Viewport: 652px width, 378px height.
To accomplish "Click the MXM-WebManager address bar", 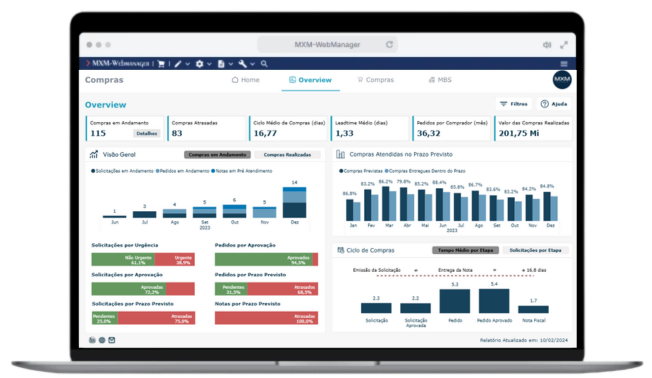I will point(327,44).
